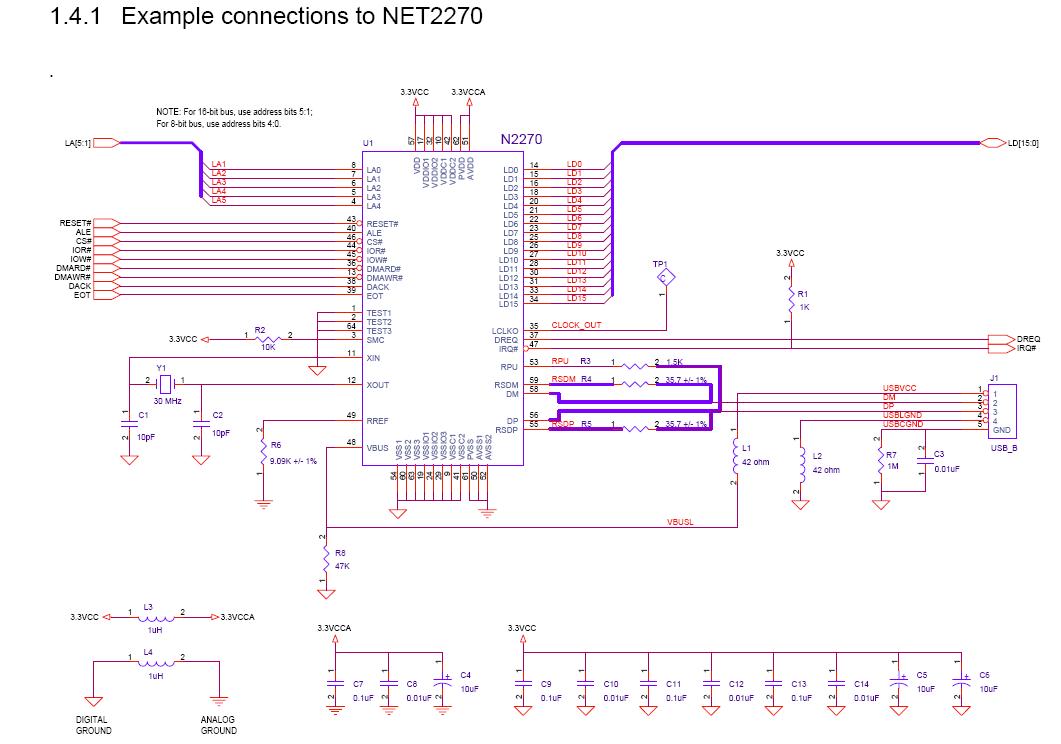Click the C1 10pF capacitor symbol
Image resolution: width=1061 pixels, height=744 pixels.
(129, 424)
